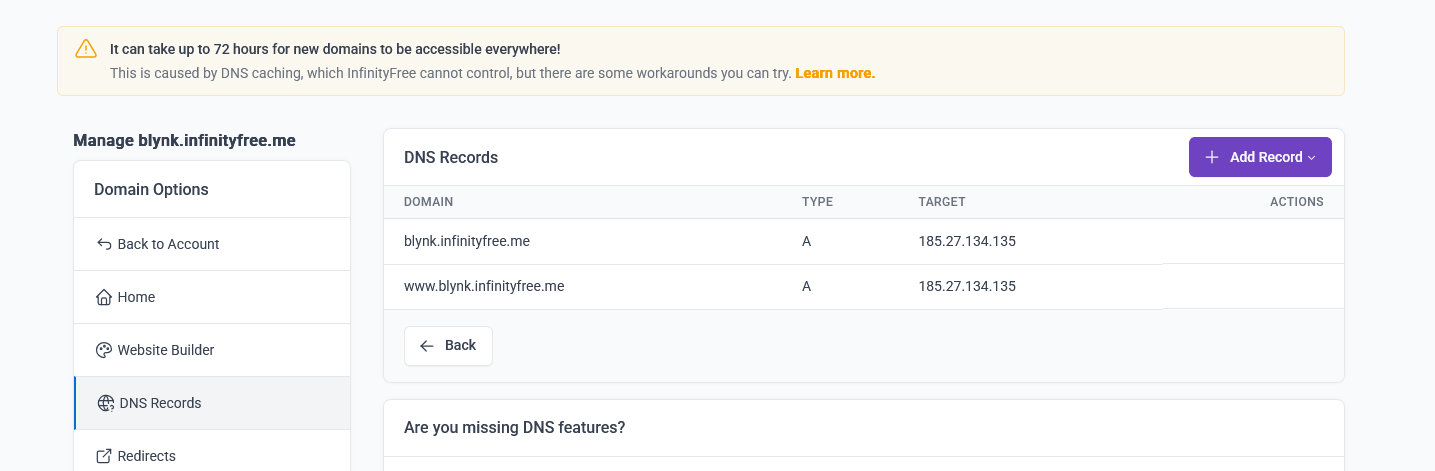Click the left arrow icon in the Back button
Viewport: 1435px width, 471px height.
tap(427, 346)
